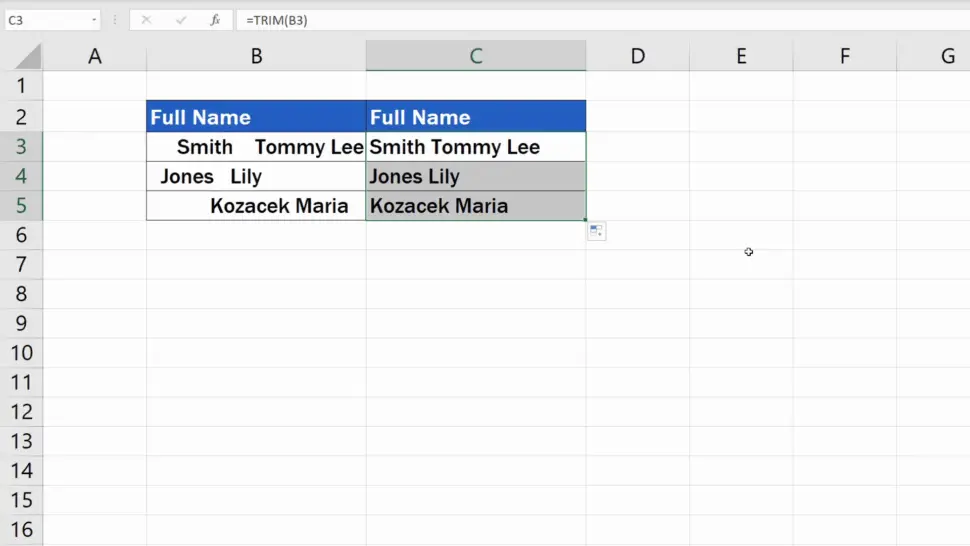Open the Name Box dropdown arrow
This screenshot has height=546, width=970.
click(94, 20)
